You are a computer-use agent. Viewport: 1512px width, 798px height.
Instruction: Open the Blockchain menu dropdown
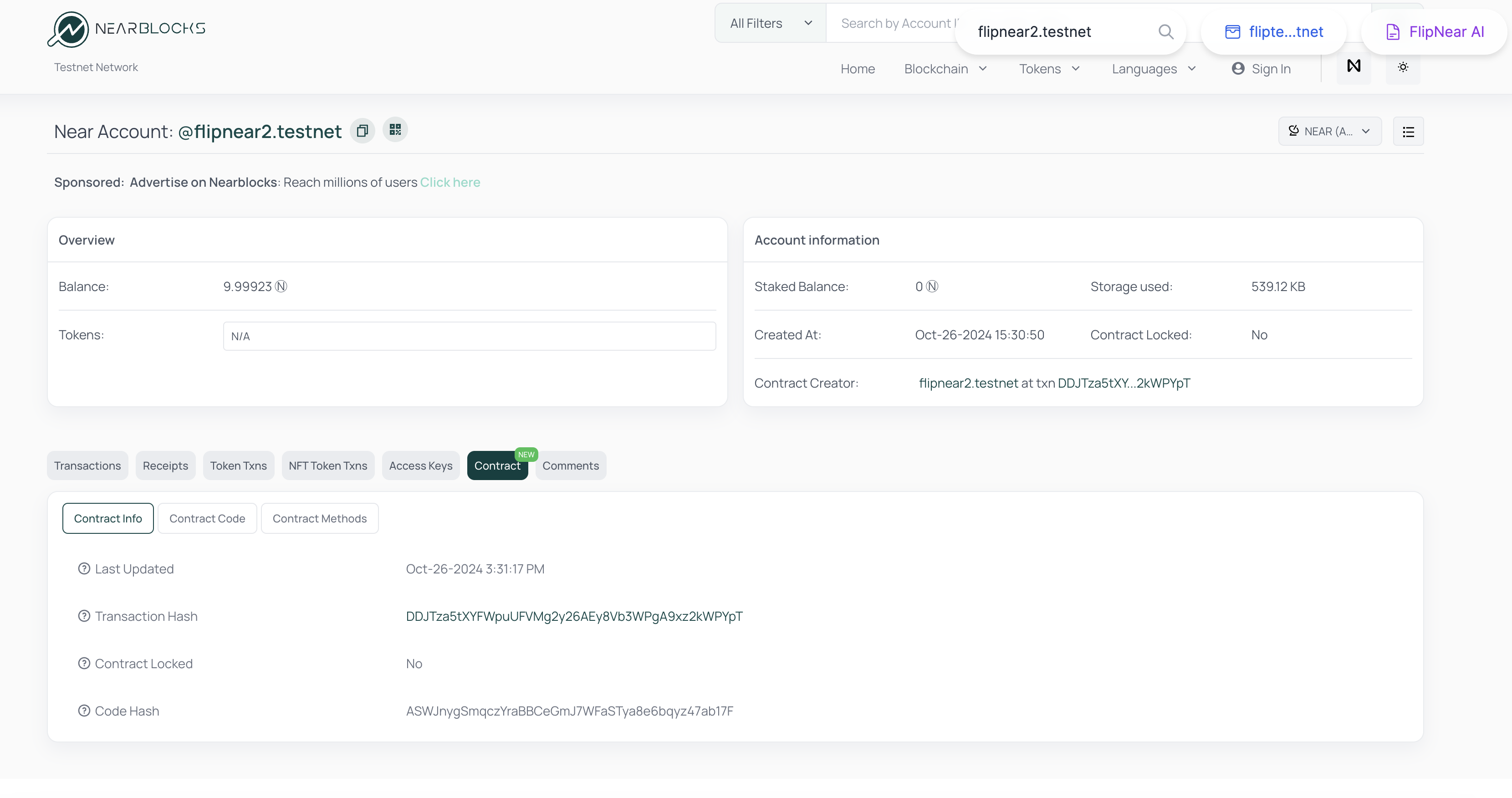pos(945,69)
